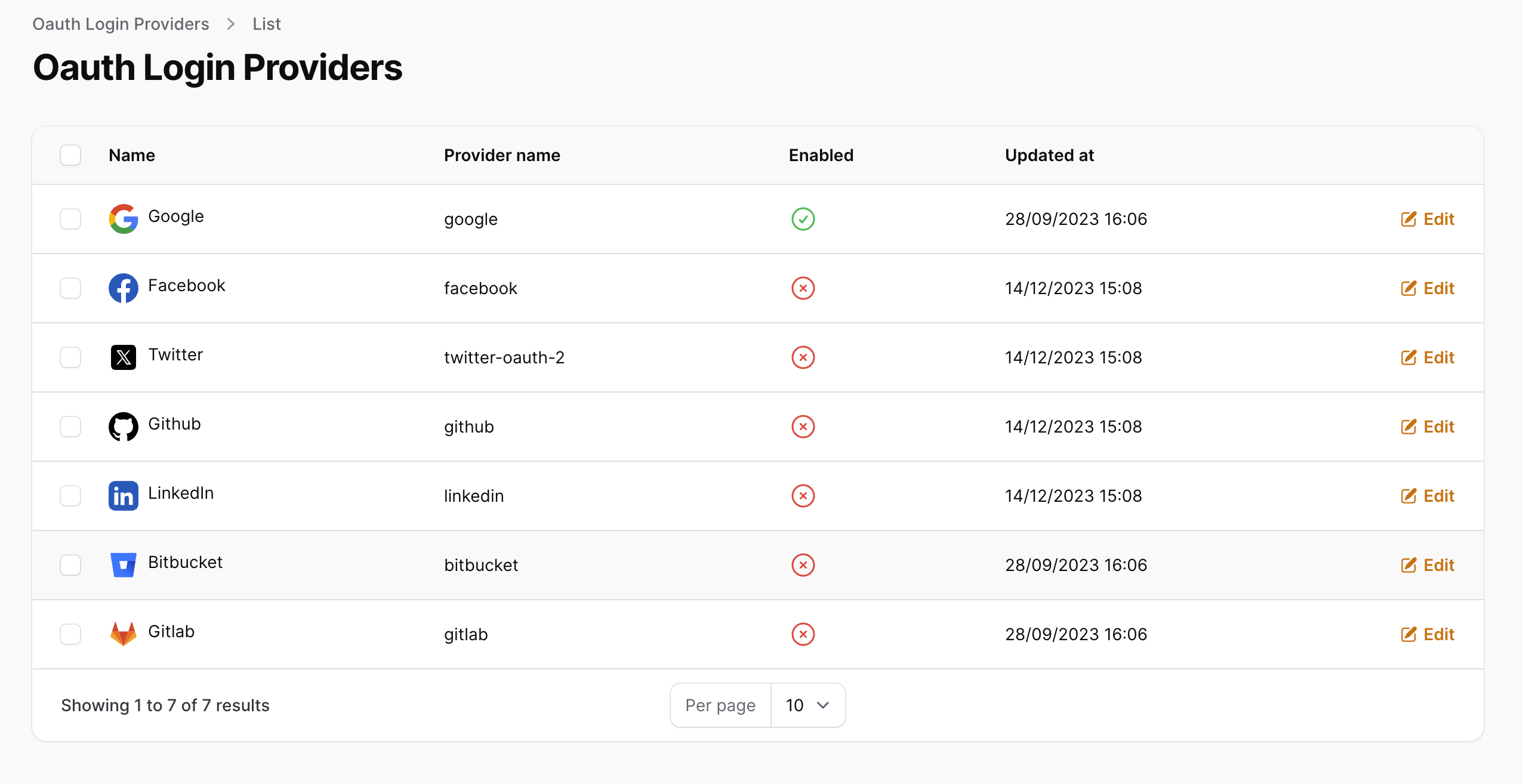This screenshot has height=784, width=1523.
Task: Select the Facebook row checkbox
Action: click(70, 288)
